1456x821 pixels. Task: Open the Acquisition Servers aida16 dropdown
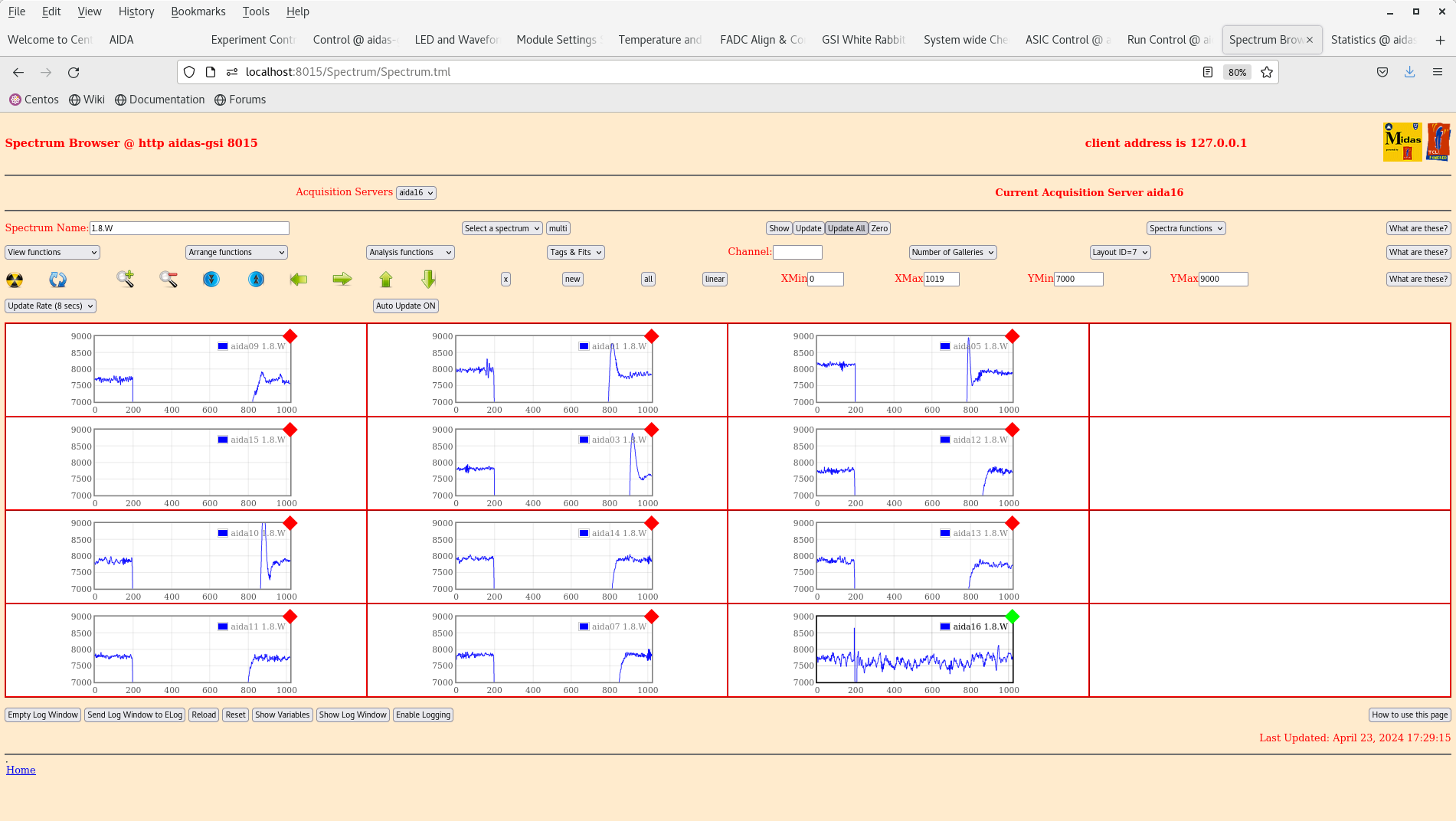coord(416,193)
